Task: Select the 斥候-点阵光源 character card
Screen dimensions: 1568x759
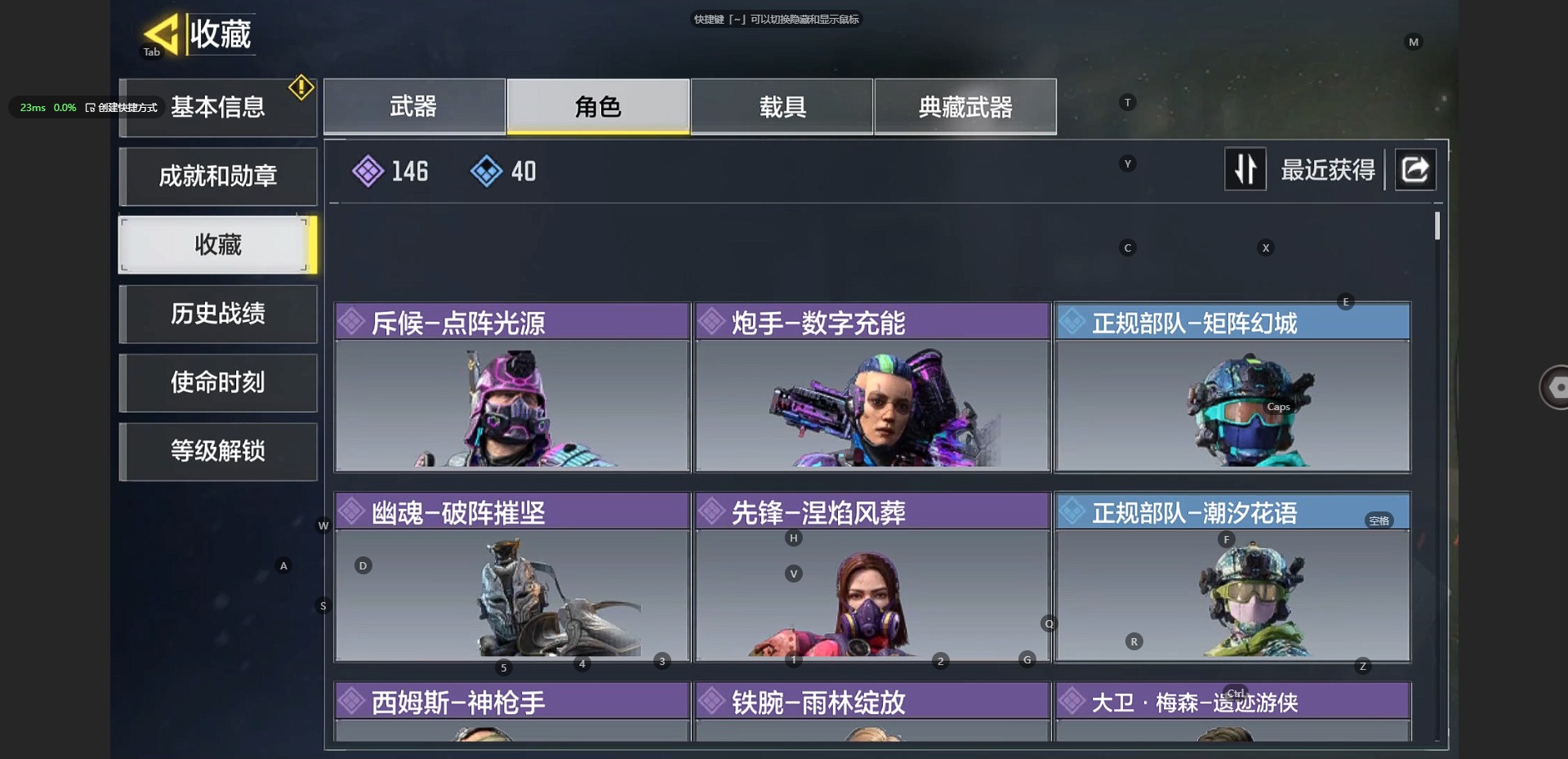Action: 512,387
